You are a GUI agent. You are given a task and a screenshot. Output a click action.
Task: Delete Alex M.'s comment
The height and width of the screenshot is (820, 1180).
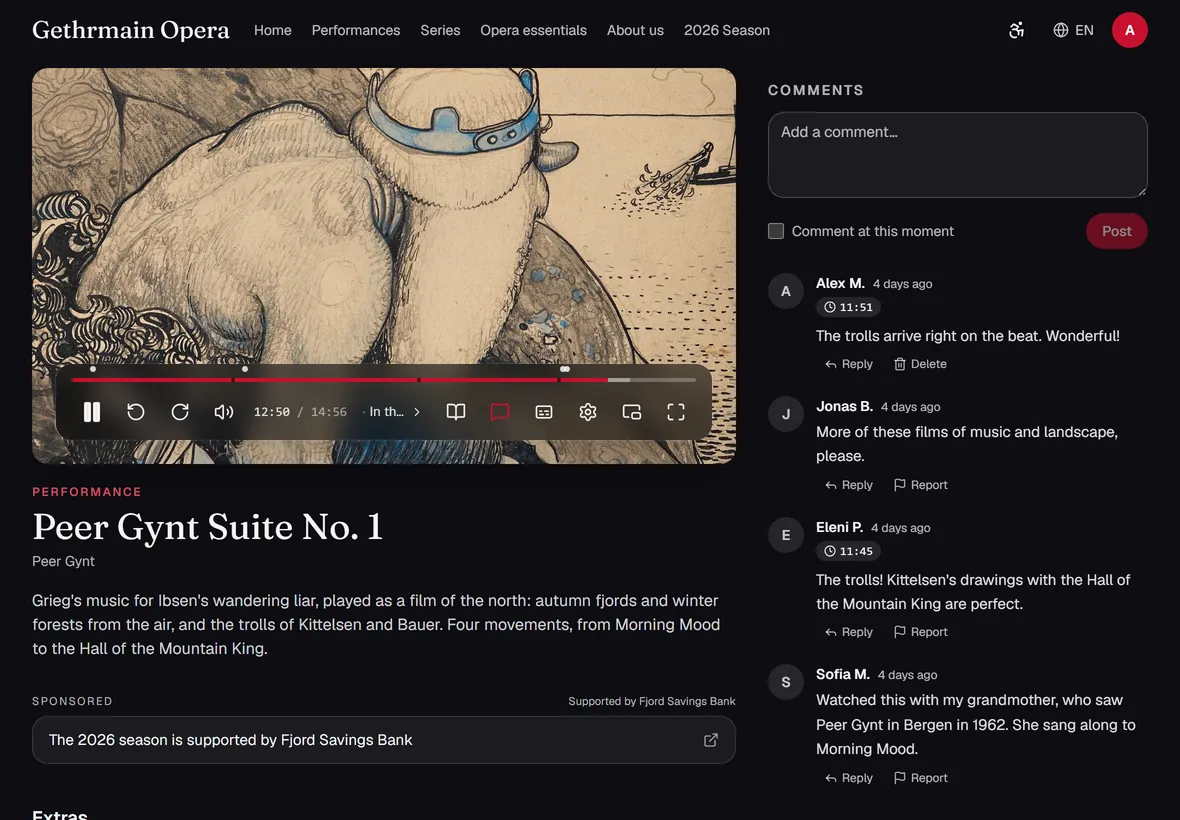point(920,364)
